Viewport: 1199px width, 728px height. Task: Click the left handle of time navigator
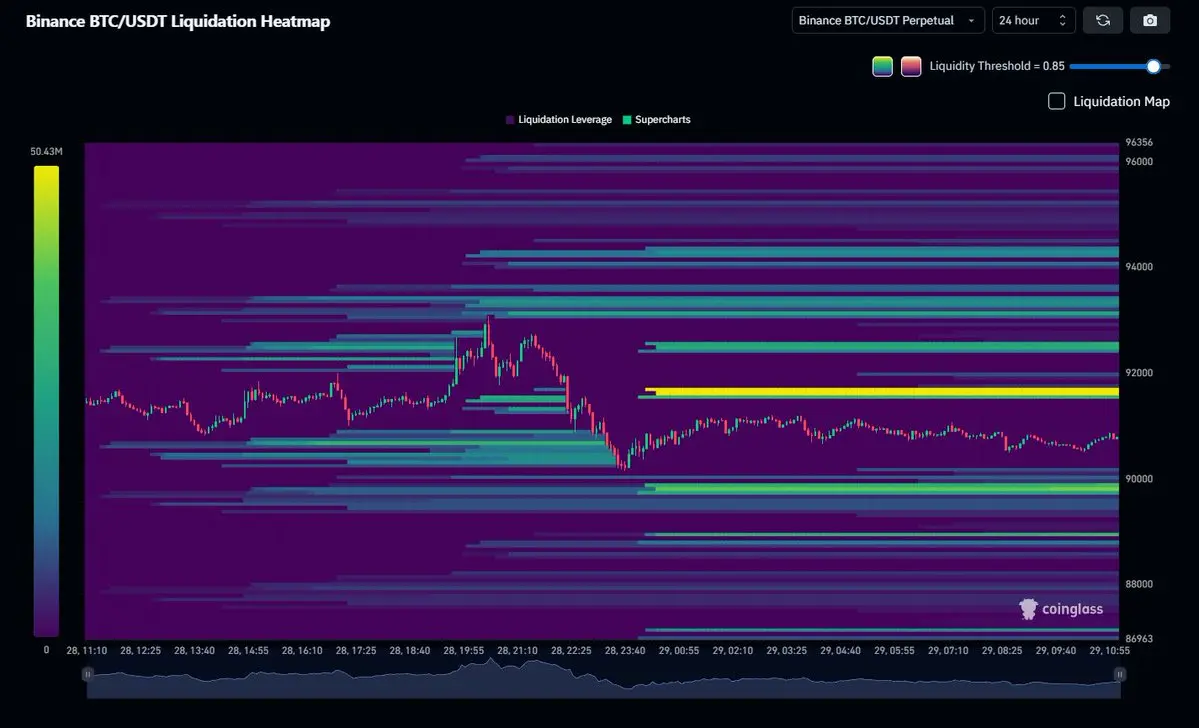[88, 675]
